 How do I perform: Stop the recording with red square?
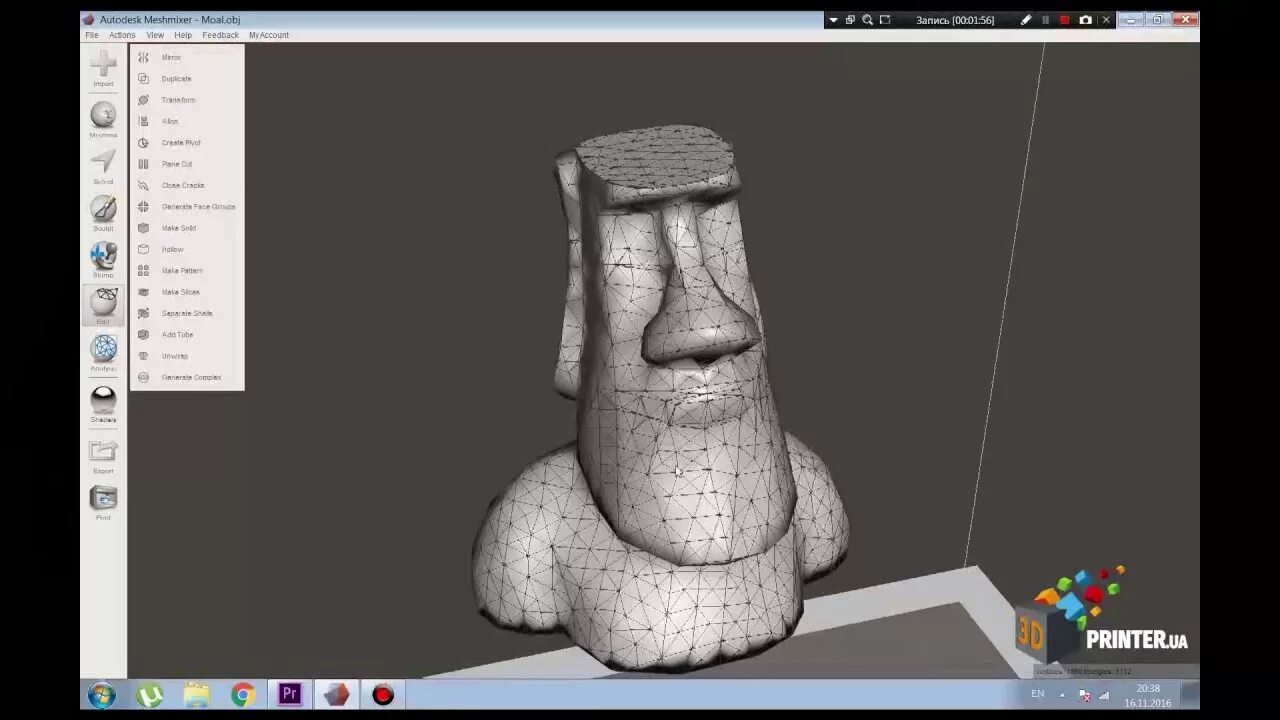coord(1065,20)
